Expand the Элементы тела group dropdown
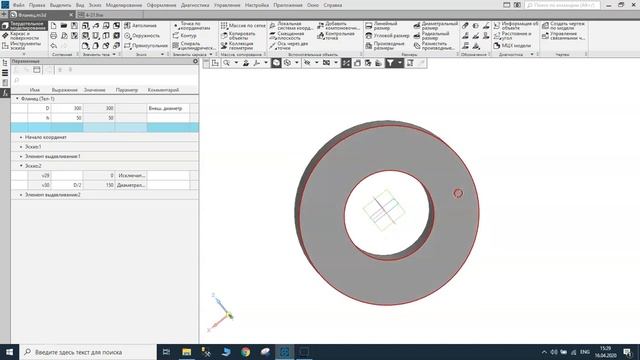 pyautogui.click(x=114, y=54)
